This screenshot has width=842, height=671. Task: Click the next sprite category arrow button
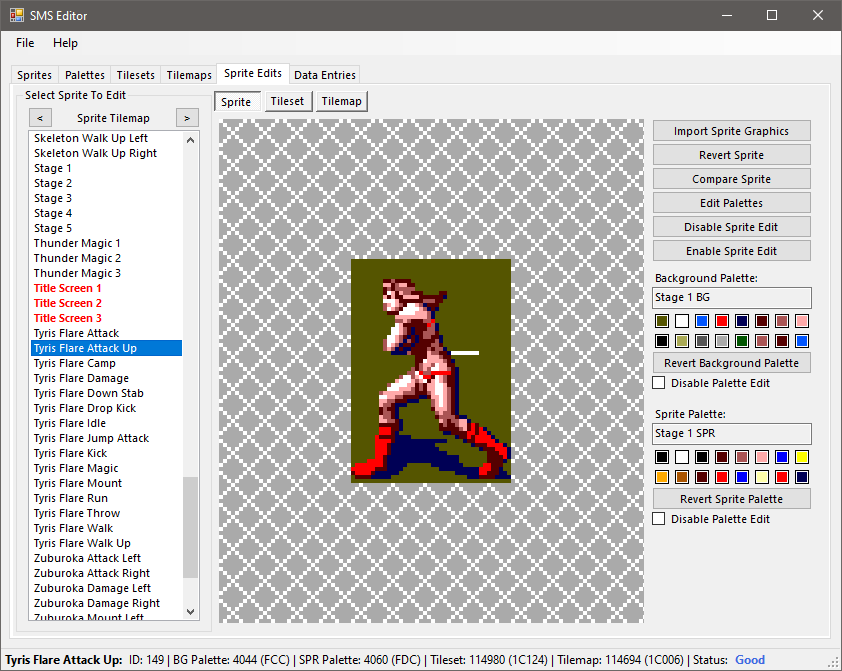(187, 118)
